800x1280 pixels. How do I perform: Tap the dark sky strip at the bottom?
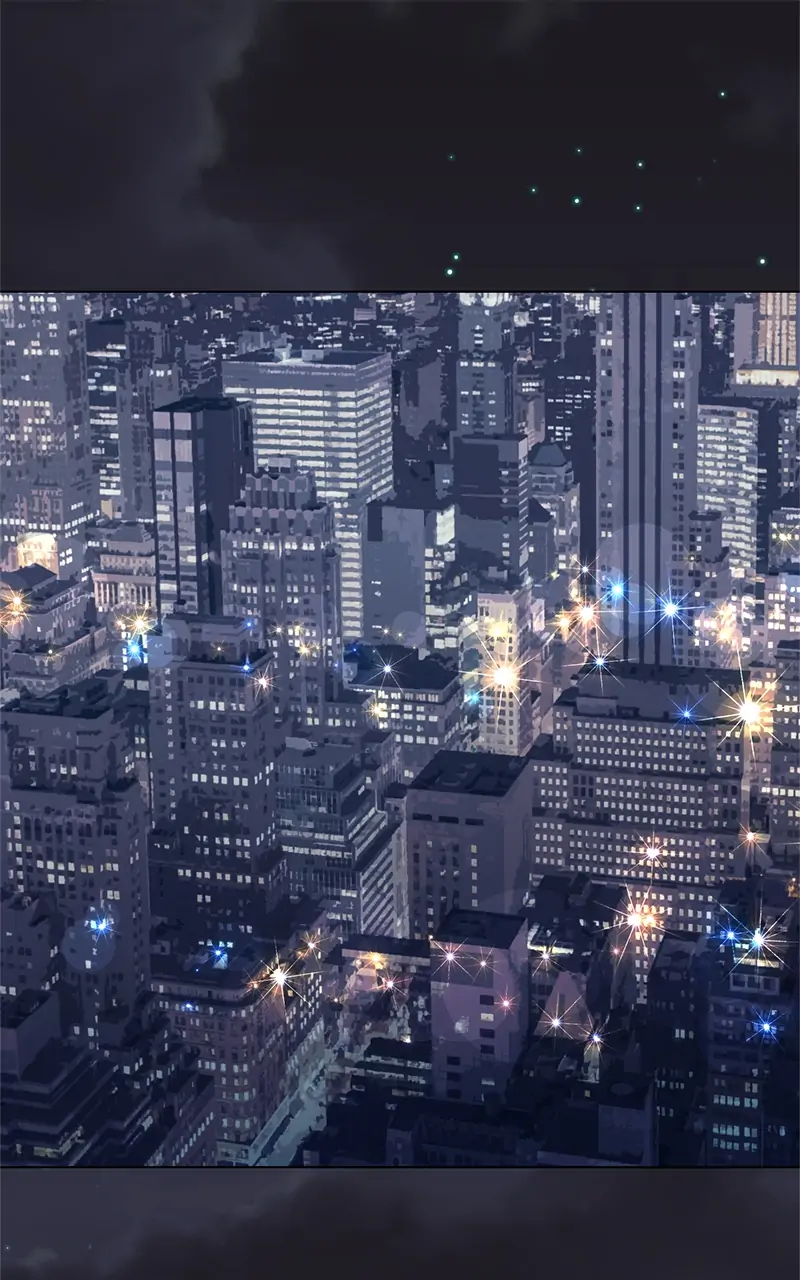(400, 1224)
